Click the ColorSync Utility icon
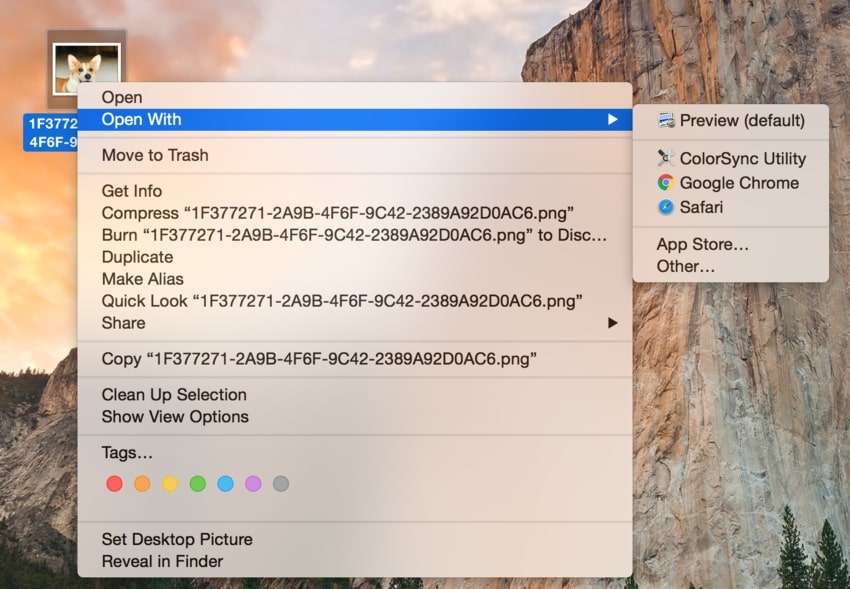The width and height of the screenshot is (850, 589). pos(666,158)
